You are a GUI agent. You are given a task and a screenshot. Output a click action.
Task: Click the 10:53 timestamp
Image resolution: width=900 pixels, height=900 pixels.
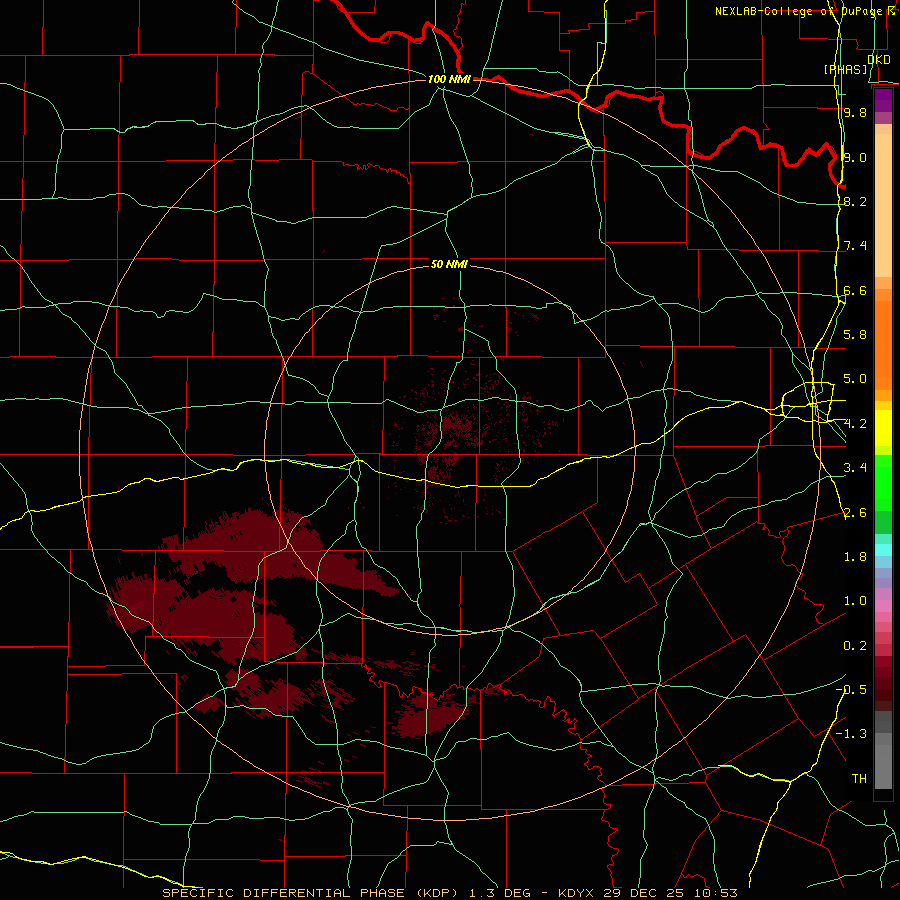click(x=715, y=893)
